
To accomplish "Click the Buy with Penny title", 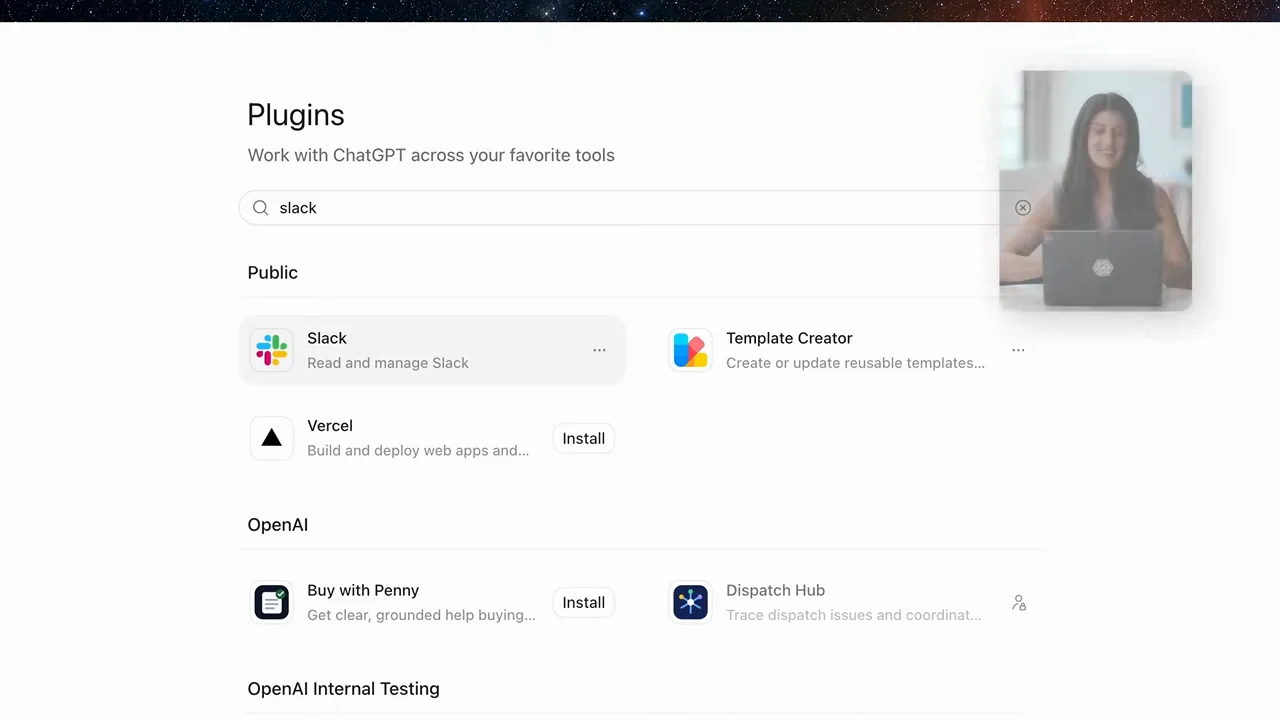I will tap(363, 590).
